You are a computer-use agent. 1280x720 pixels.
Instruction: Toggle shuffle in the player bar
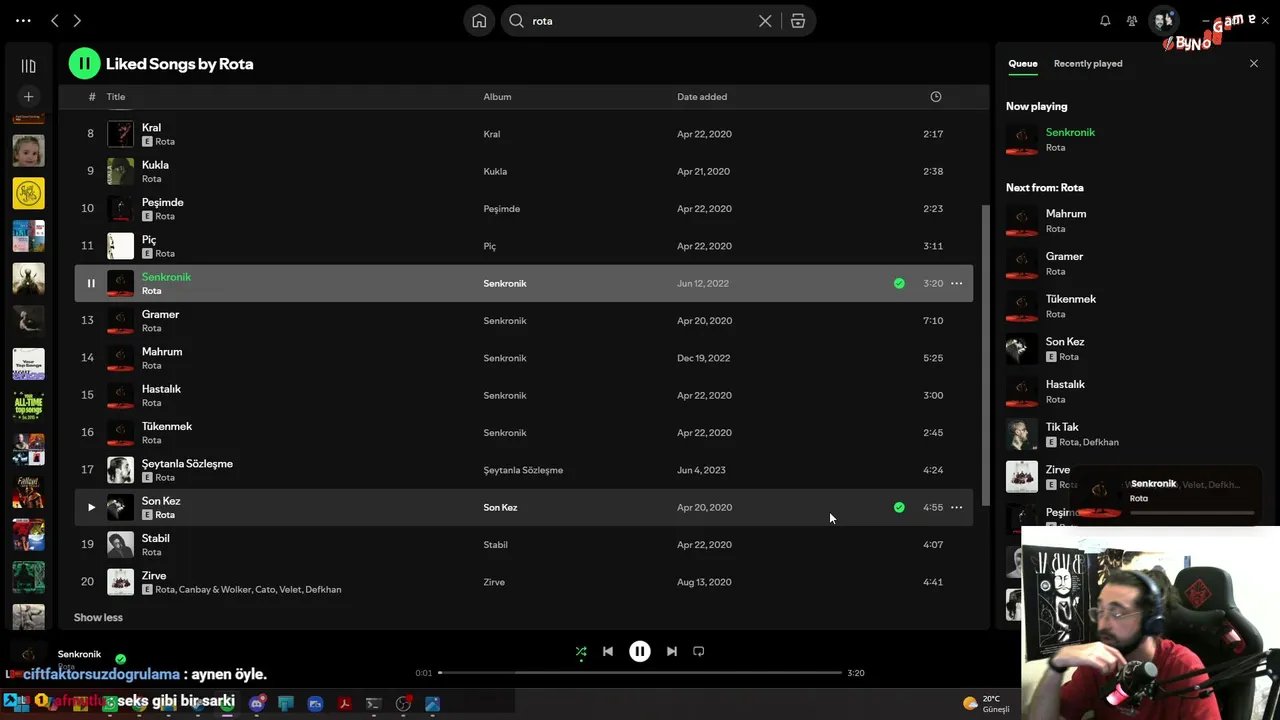(581, 652)
